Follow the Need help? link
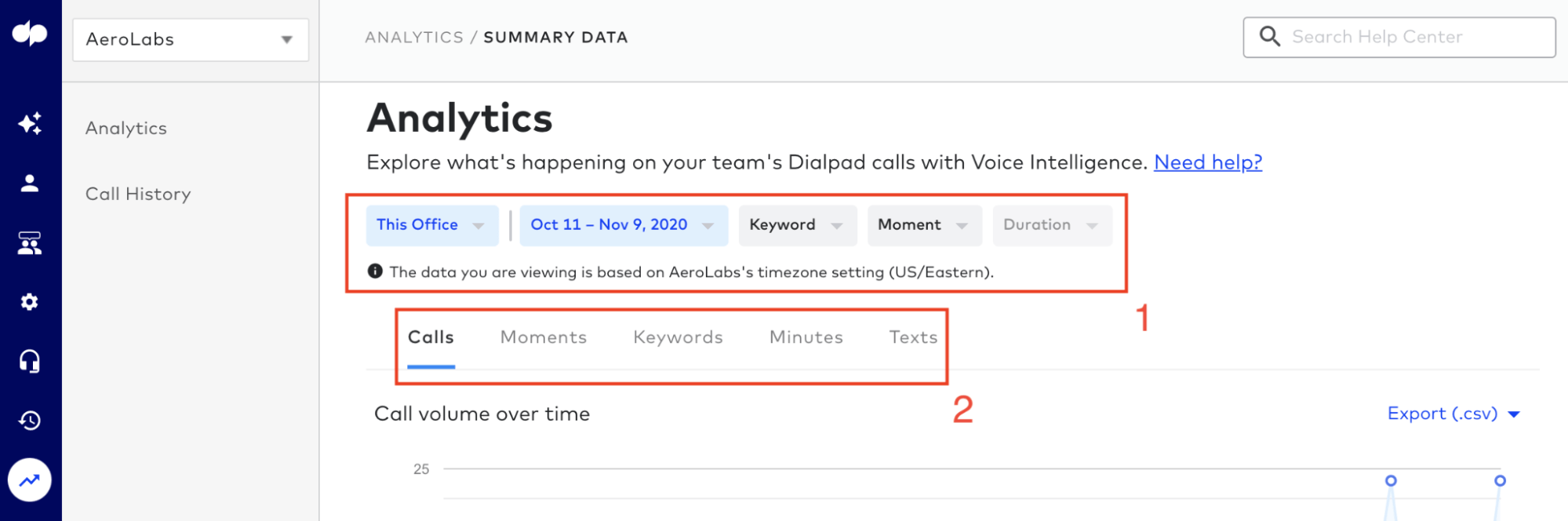 click(x=1208, y=162)
